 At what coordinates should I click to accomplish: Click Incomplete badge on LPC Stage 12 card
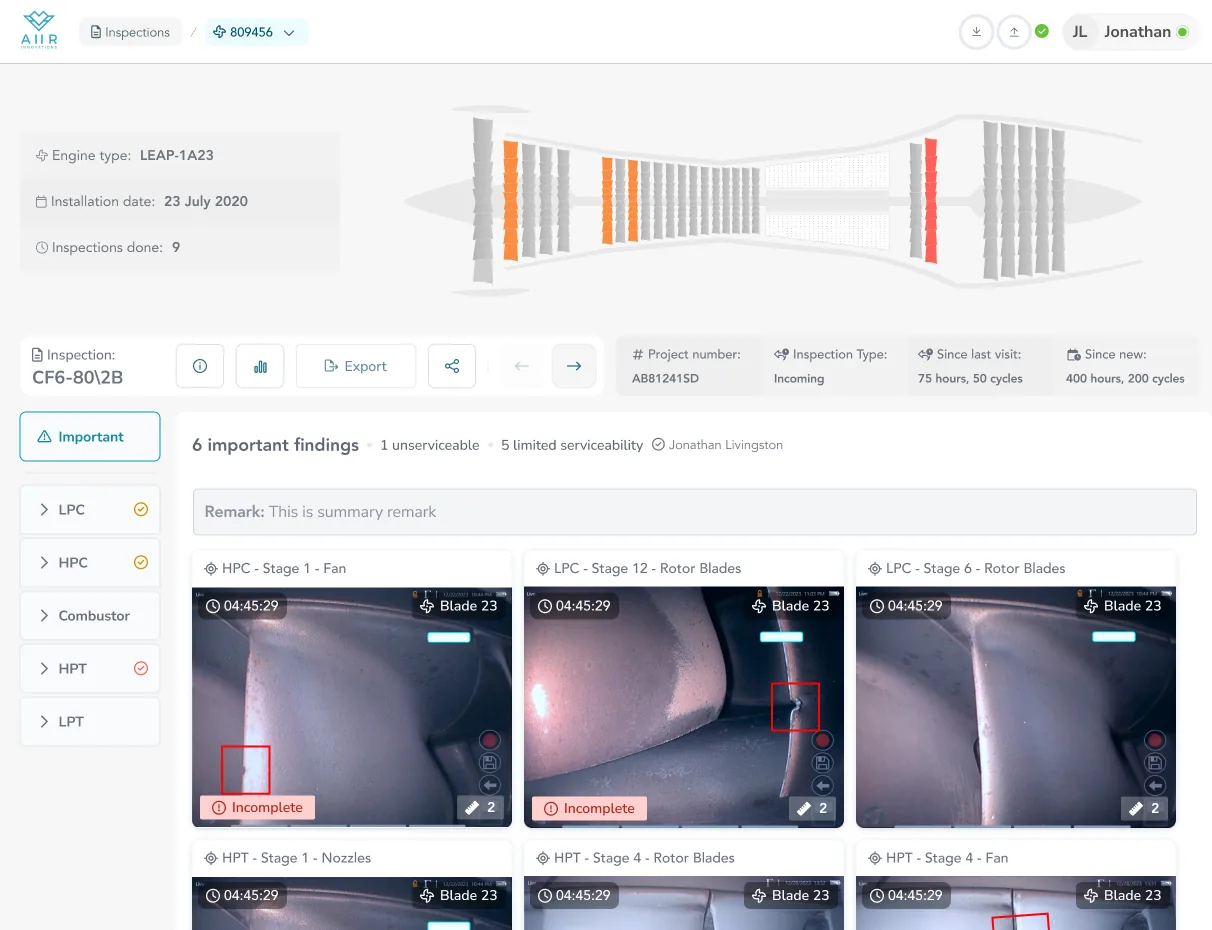pos(590,808)
